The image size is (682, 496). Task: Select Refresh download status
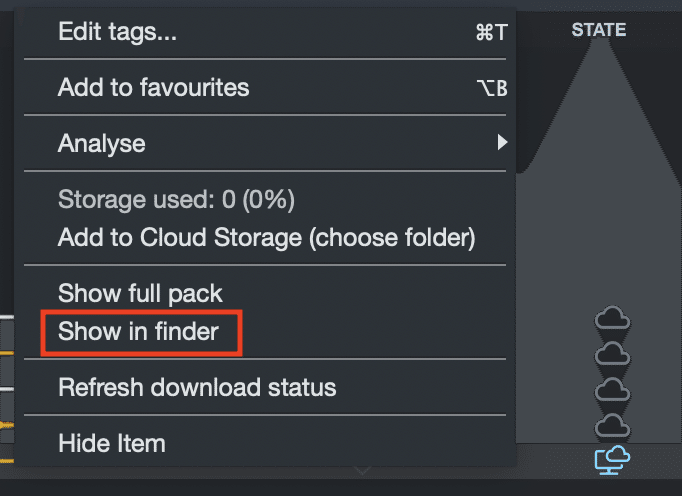point(197,386)
